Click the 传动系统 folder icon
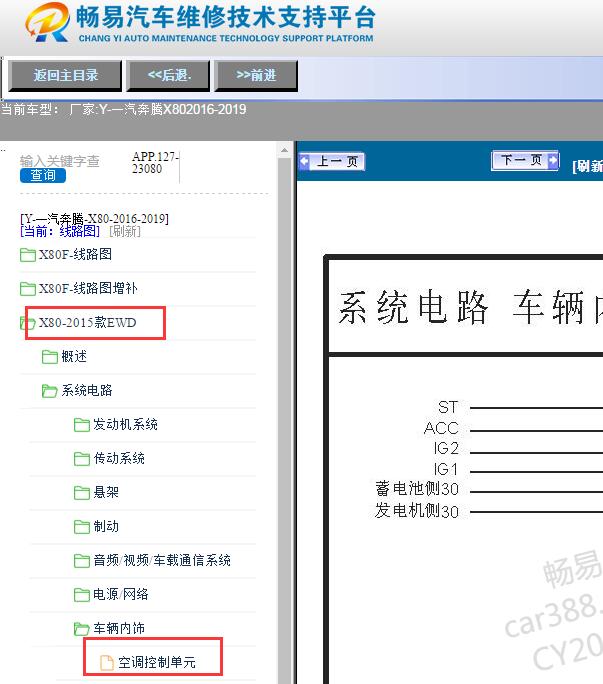Screen dimensions: 603x684 [x=82, y=459]
